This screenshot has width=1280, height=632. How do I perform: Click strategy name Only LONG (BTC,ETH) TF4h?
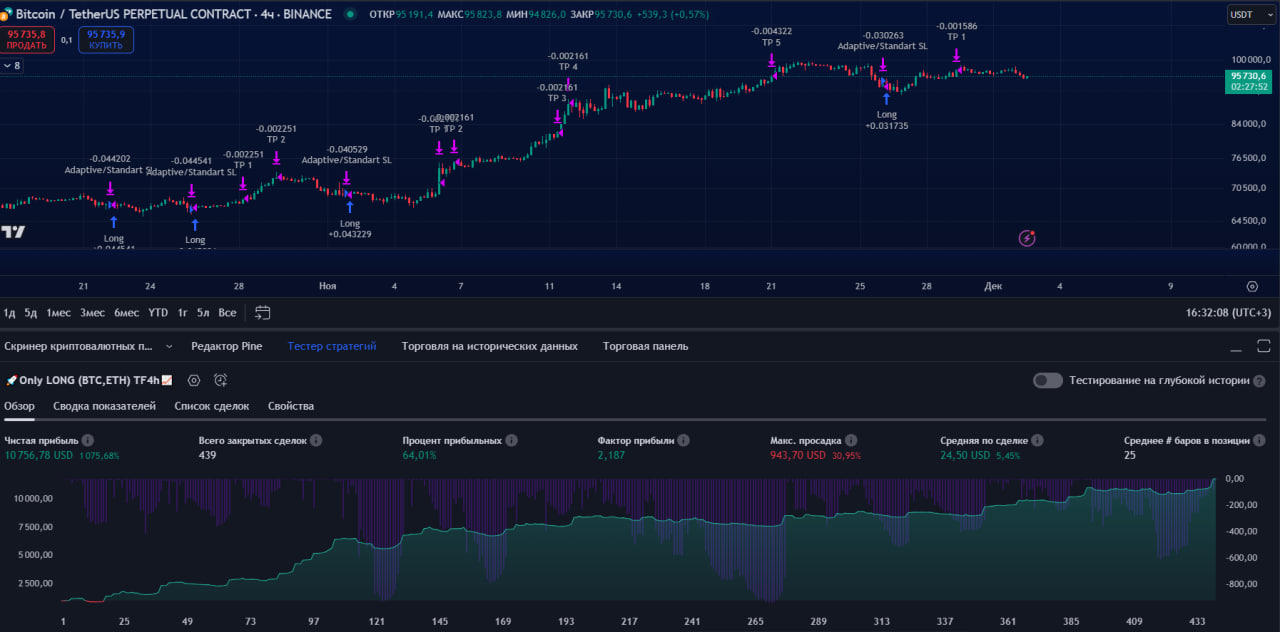click(89, 380)
